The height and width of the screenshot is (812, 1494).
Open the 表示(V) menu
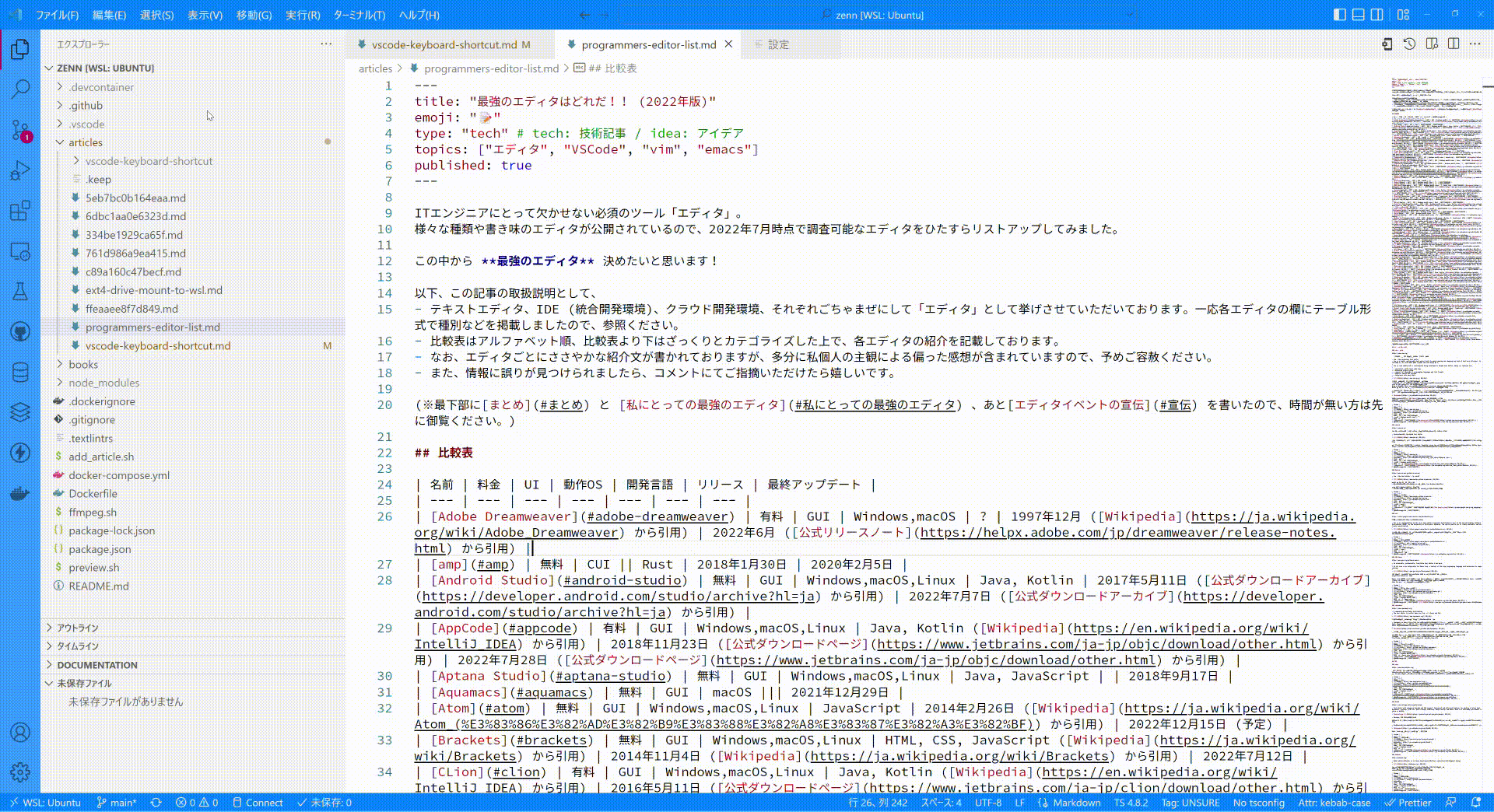point(205,15)
